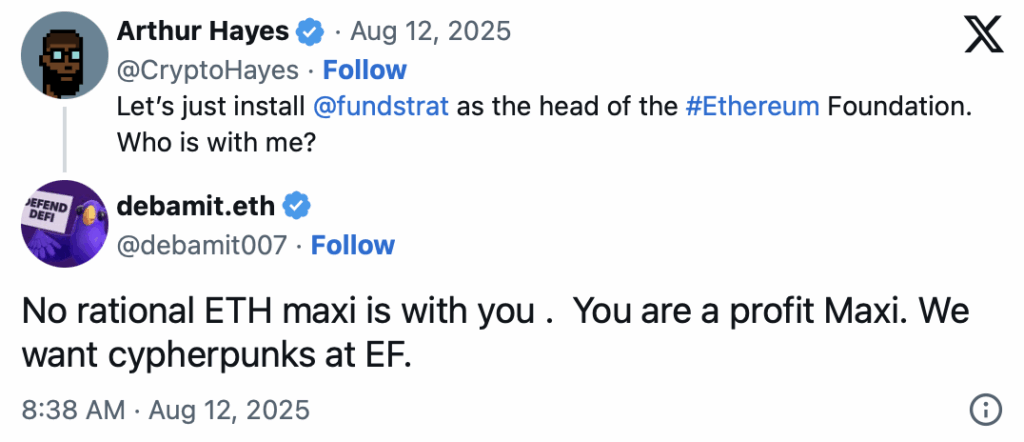The image size is (1024, 442).
Task: Click Arthur Hayes' pixel-art avatar
Action: pos(65,55)
